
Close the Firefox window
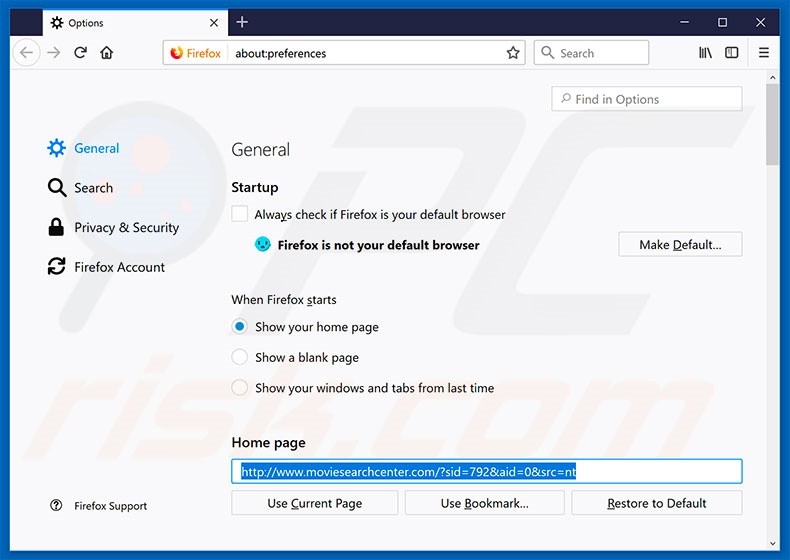[761, 22]
